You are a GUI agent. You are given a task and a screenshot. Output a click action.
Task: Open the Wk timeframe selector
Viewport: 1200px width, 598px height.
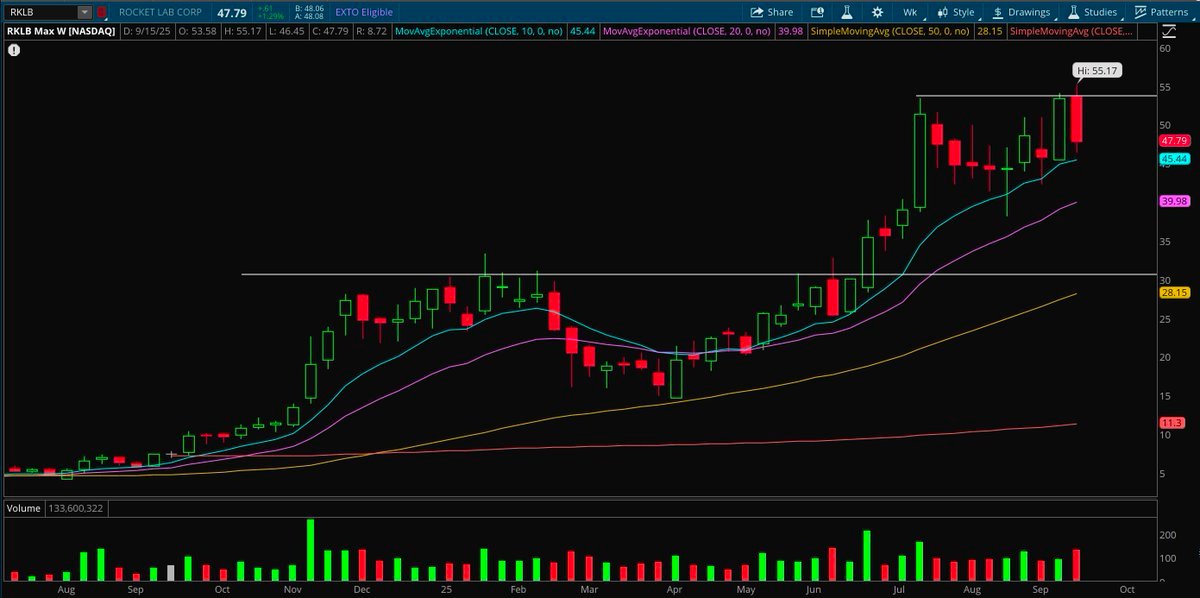pos(910,12)
